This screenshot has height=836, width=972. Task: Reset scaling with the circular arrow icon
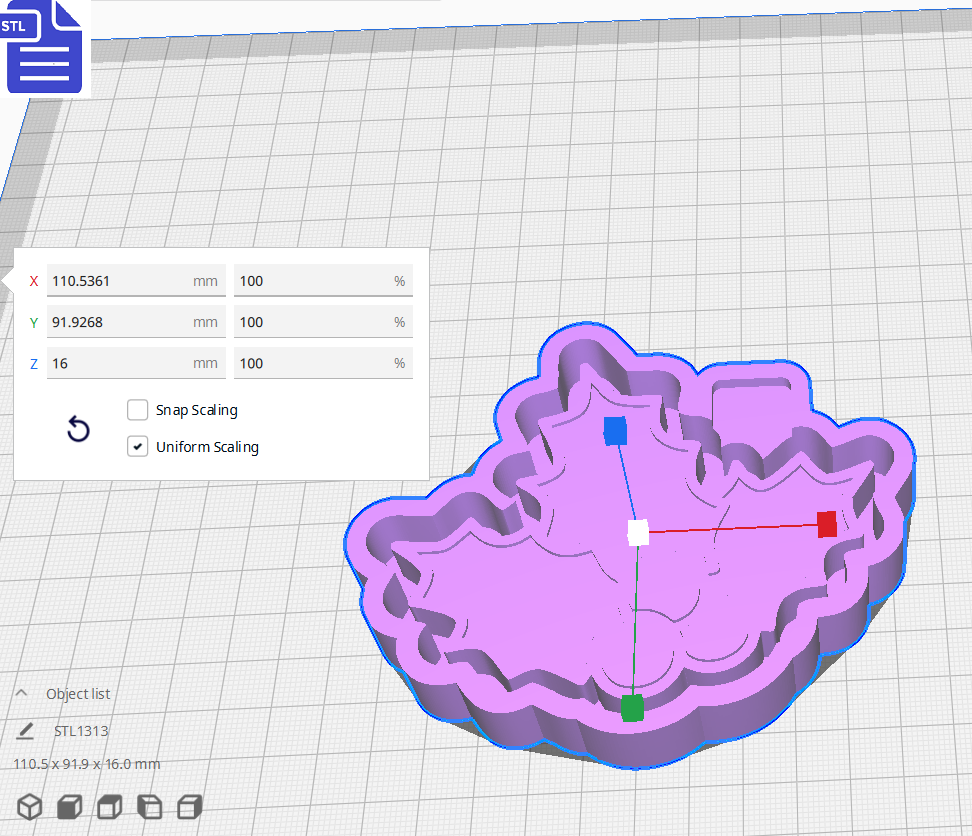coord(78,428)
